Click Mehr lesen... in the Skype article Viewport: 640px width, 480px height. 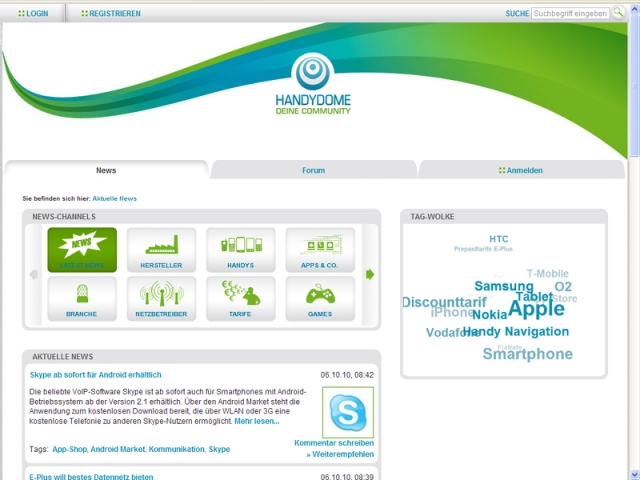coord(257,421)
